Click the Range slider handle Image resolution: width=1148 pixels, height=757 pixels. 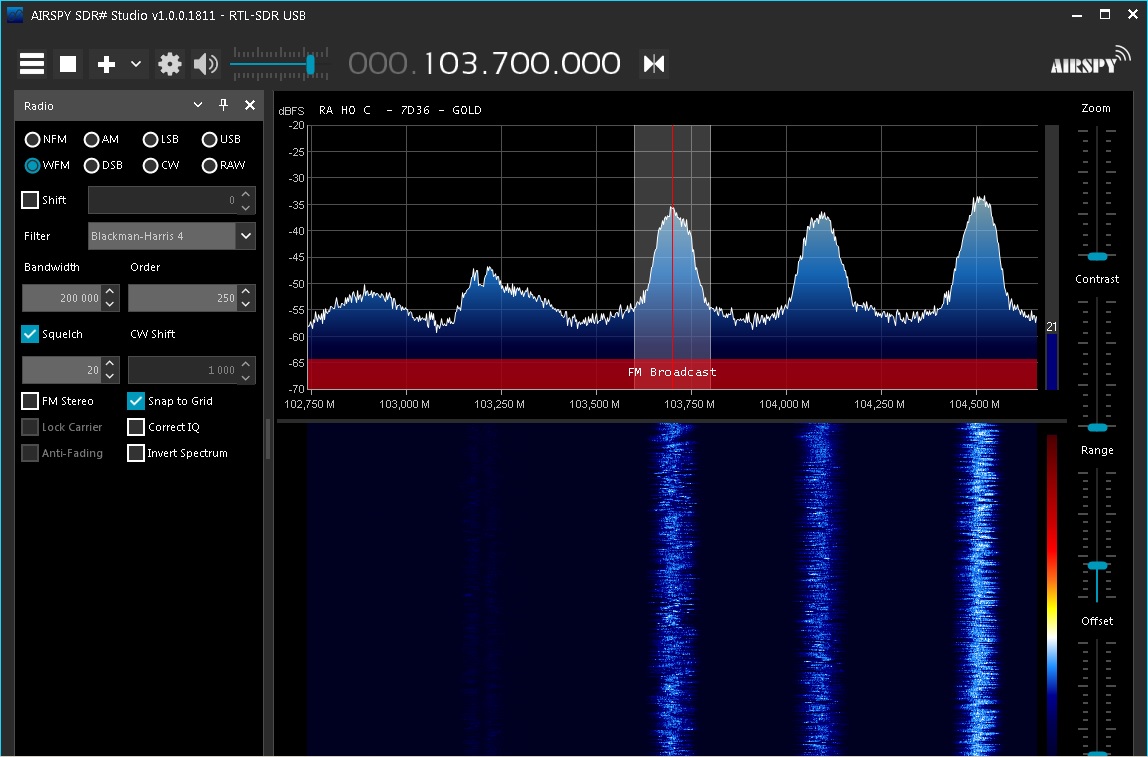[x=1097, y=565]
